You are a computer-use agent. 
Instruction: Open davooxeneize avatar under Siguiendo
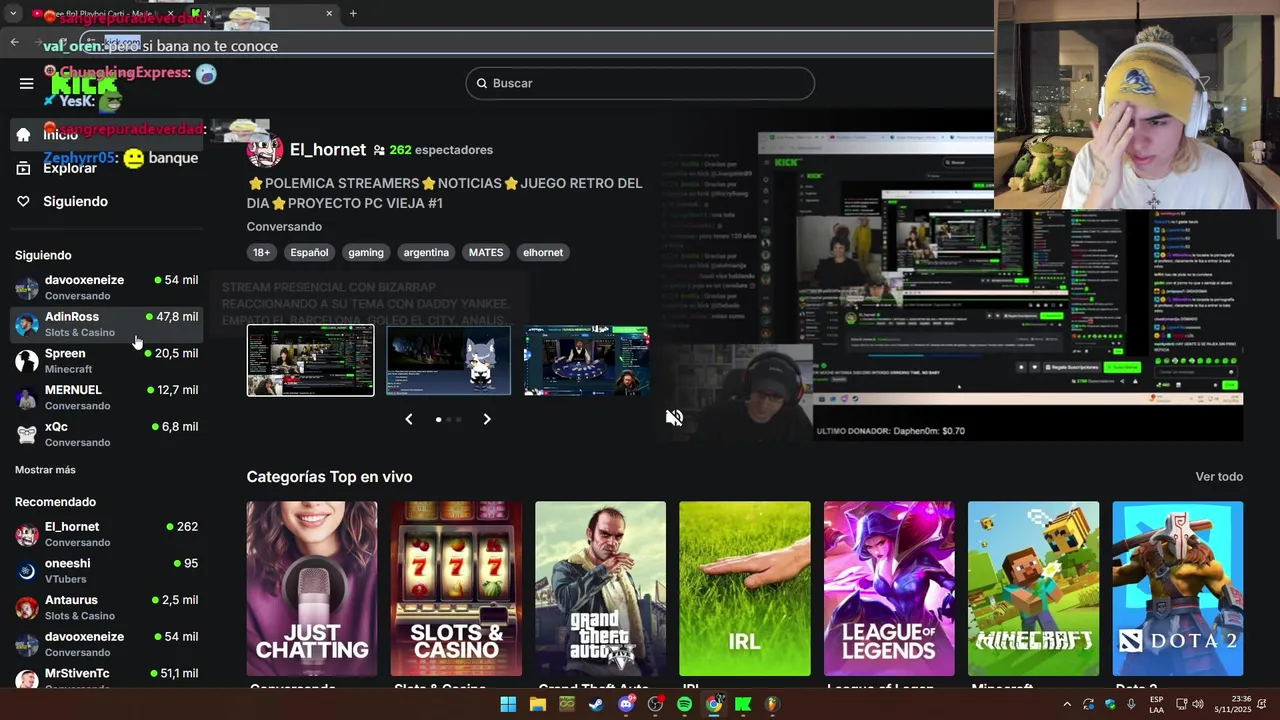[27, 288]
